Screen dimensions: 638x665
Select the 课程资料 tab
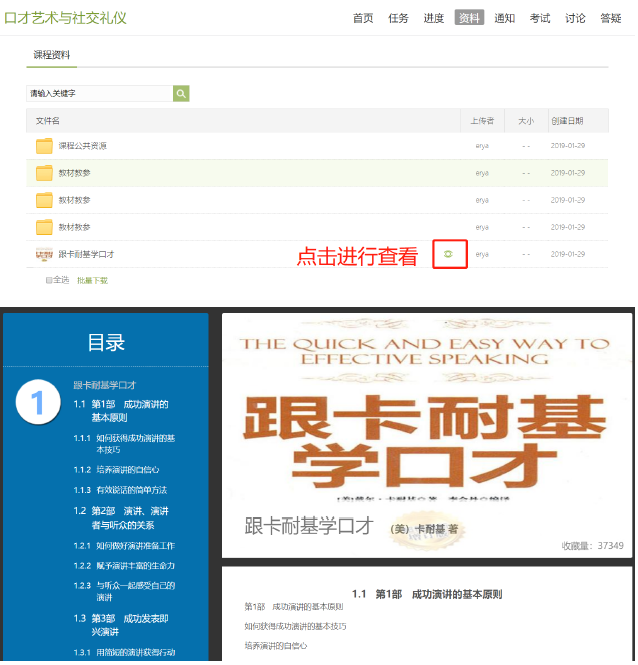(x=52, y=55)
